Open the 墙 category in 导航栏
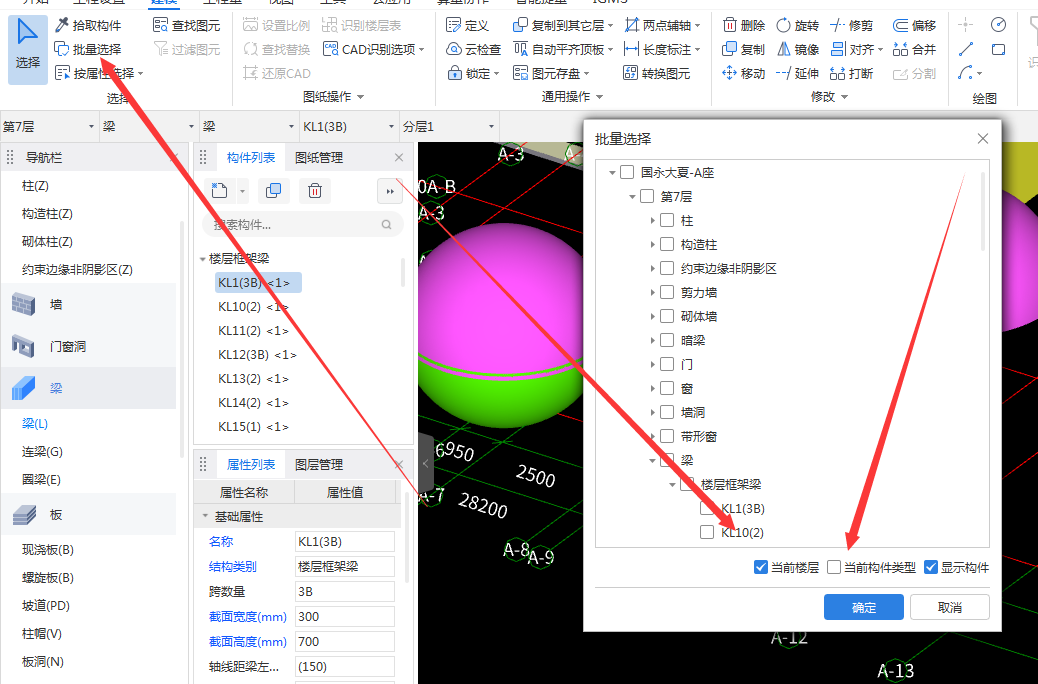 coord(89,305)
